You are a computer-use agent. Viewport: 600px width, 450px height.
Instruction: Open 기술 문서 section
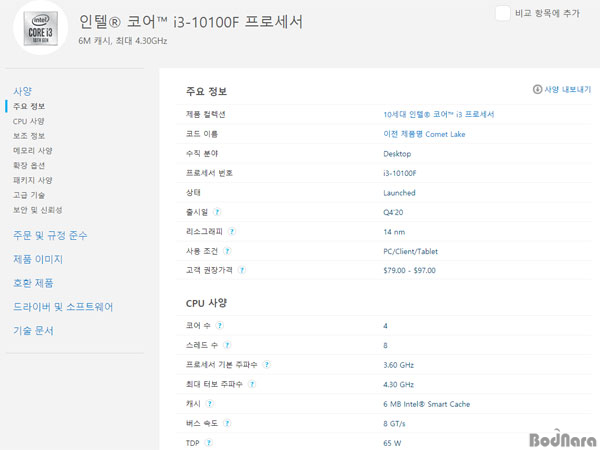point(33,330)
